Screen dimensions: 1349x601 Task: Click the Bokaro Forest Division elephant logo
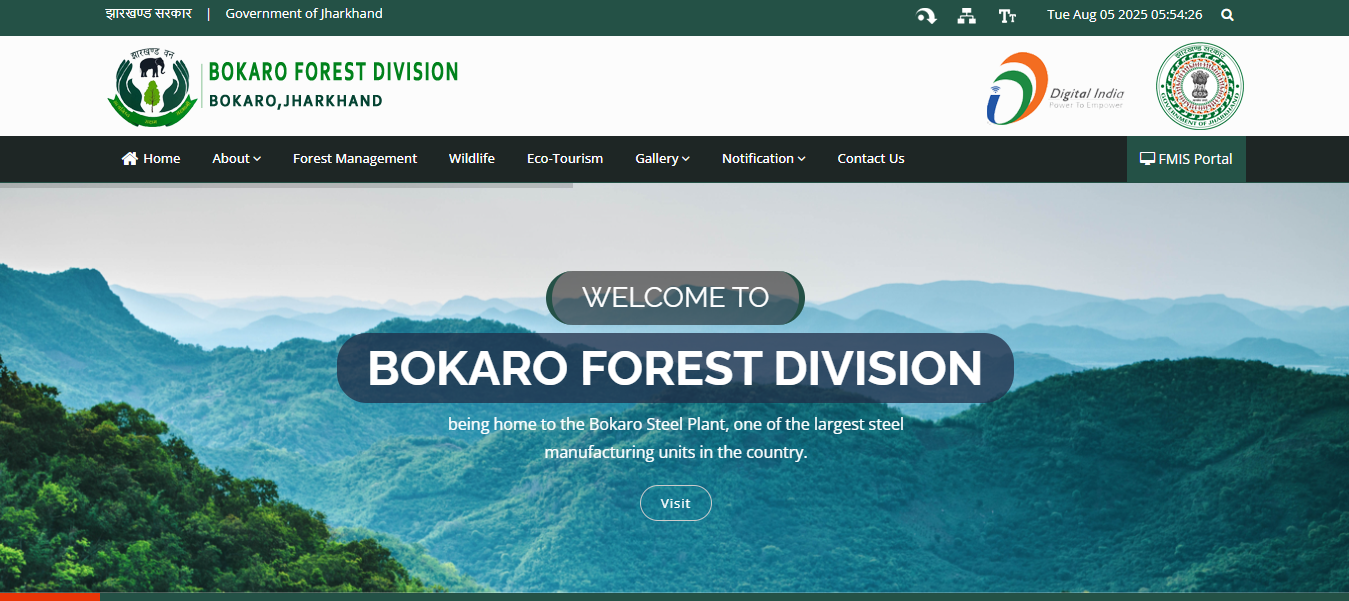point(151,87)
